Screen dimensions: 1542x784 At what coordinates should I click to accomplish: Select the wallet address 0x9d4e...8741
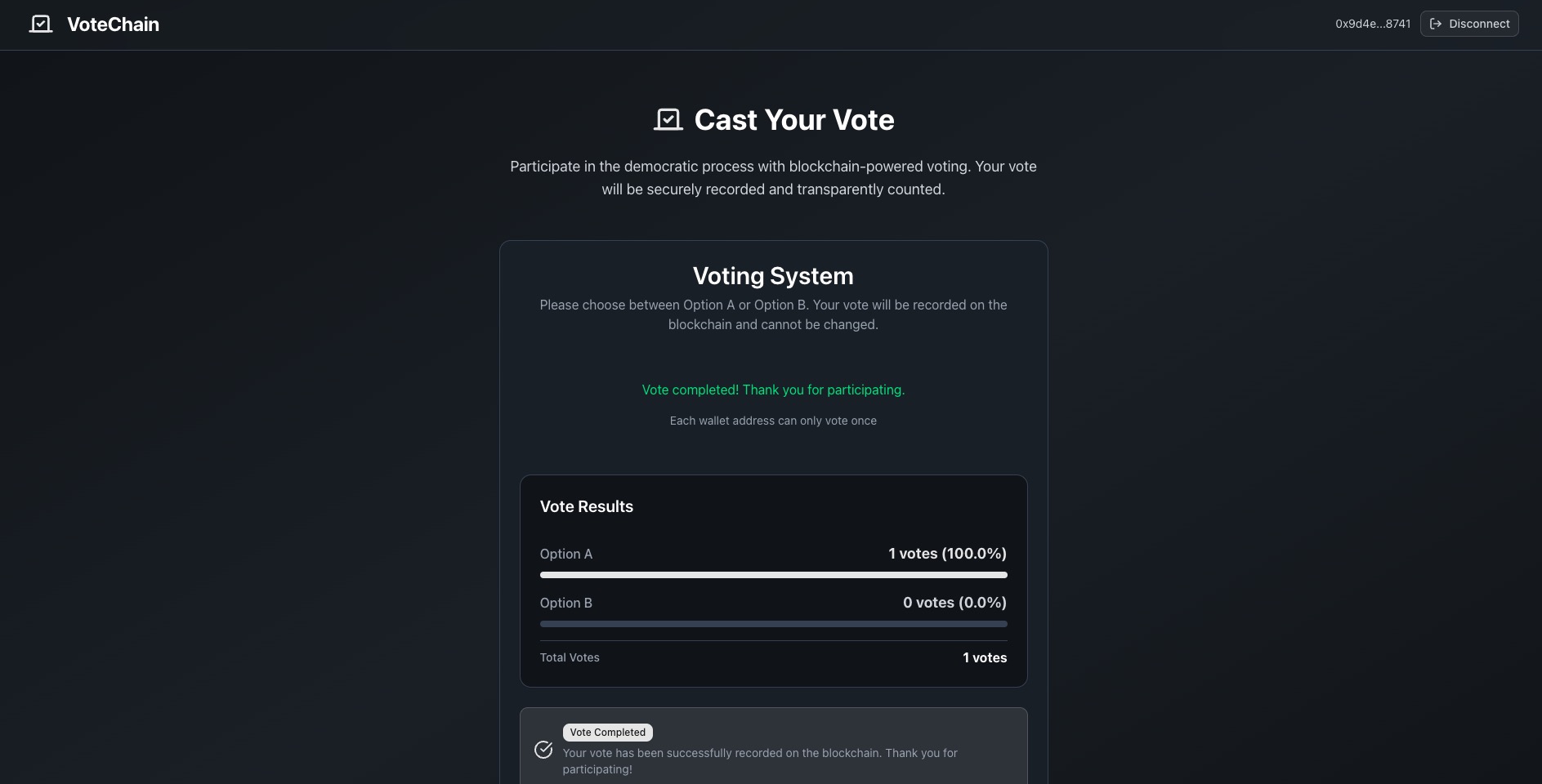pyautogui.click(x=1373, y=24)
